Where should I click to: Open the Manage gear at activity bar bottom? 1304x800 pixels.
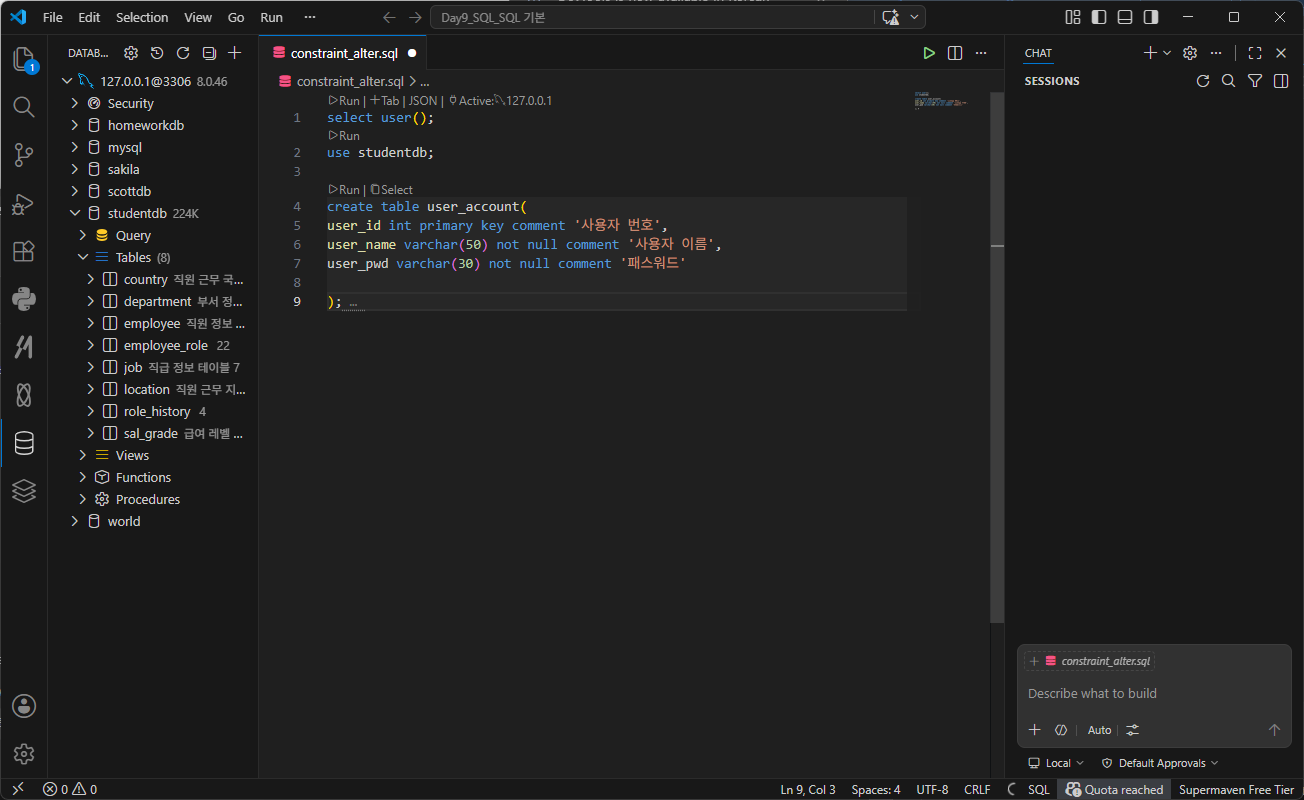pyautogui.click(x=24, y=754)
